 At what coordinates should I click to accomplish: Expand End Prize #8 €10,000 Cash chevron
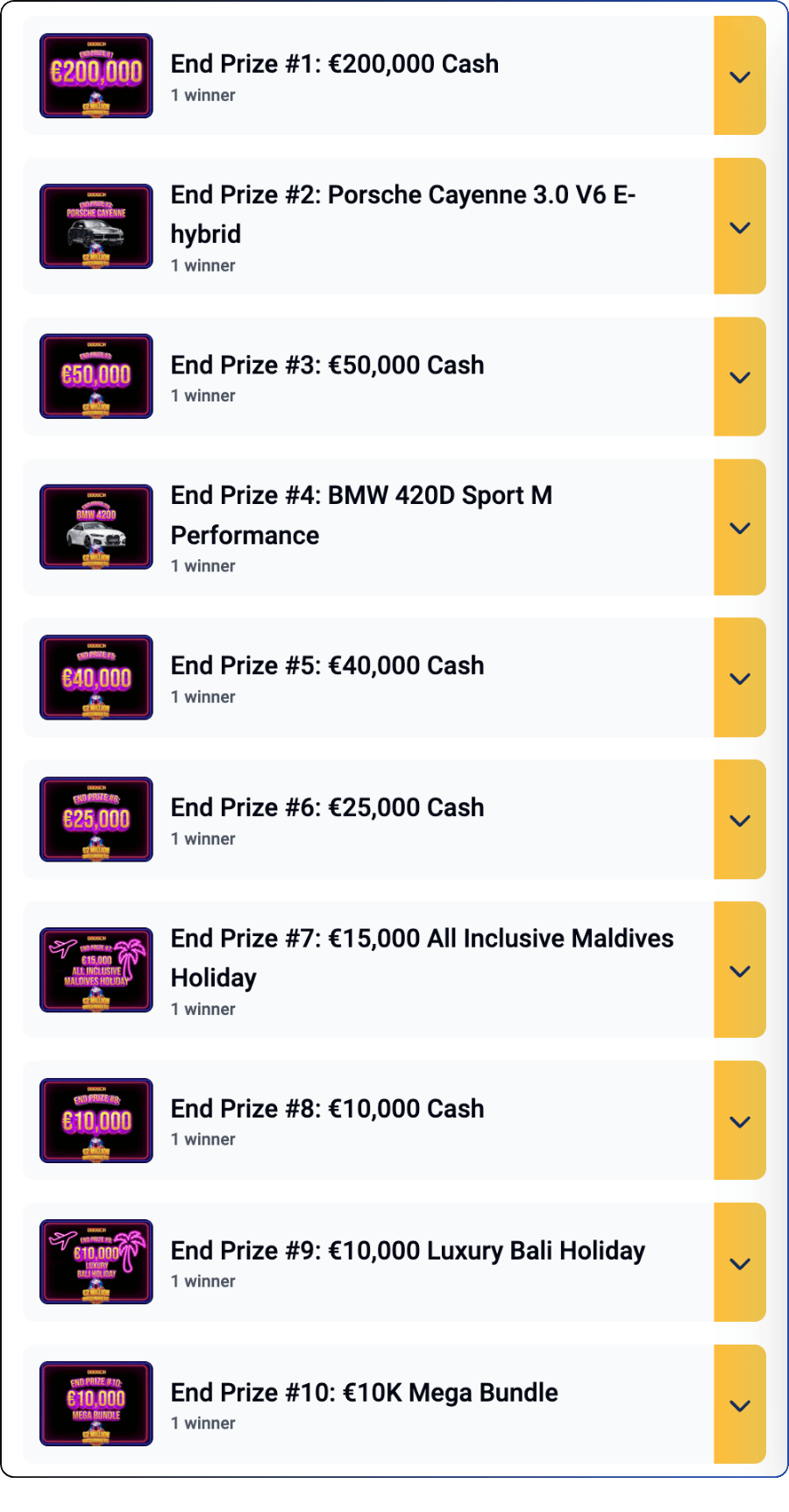[740, 1121]
